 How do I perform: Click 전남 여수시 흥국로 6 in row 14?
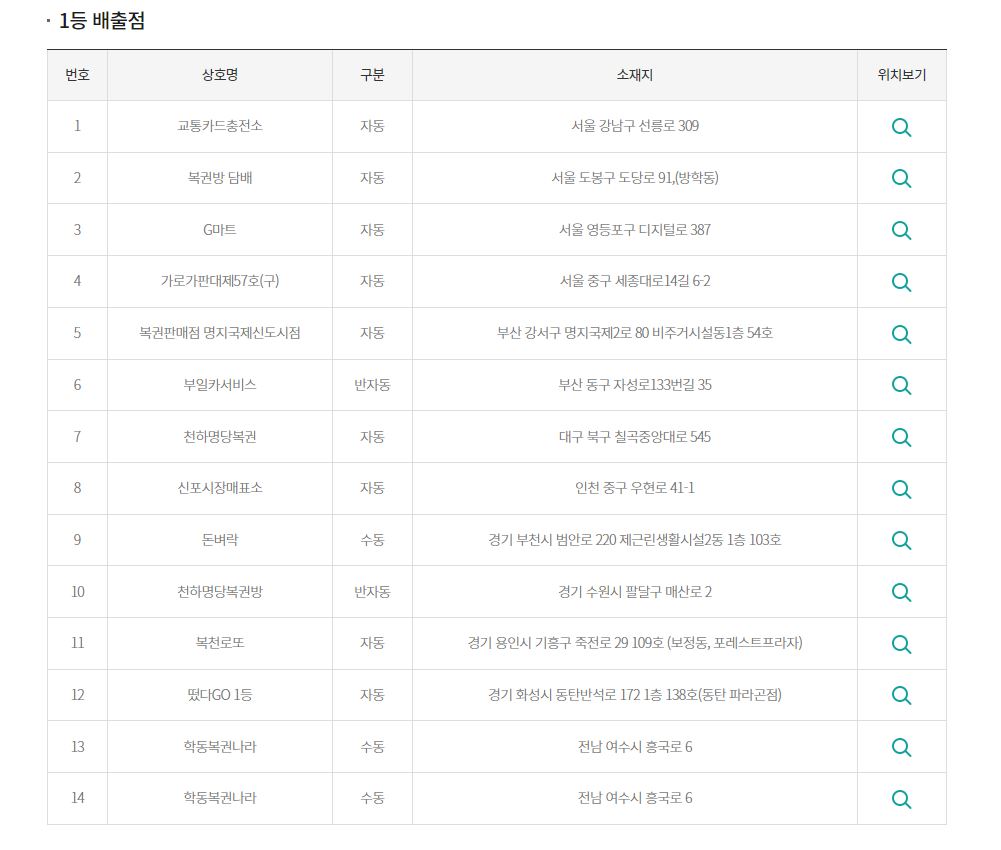[635, 798]
